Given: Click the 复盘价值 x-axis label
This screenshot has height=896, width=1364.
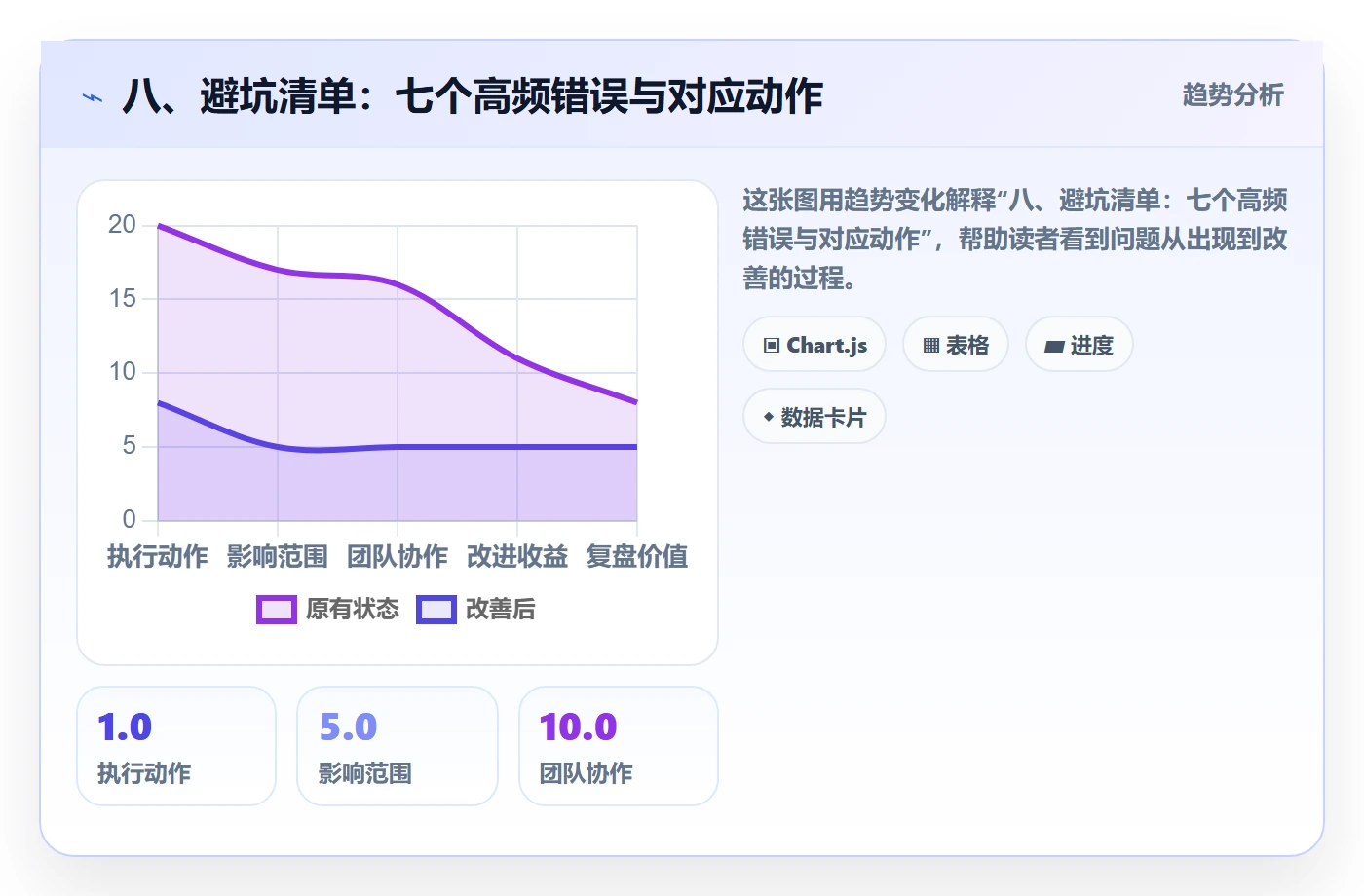Looking at the screenshot, I should pos(637,557).
